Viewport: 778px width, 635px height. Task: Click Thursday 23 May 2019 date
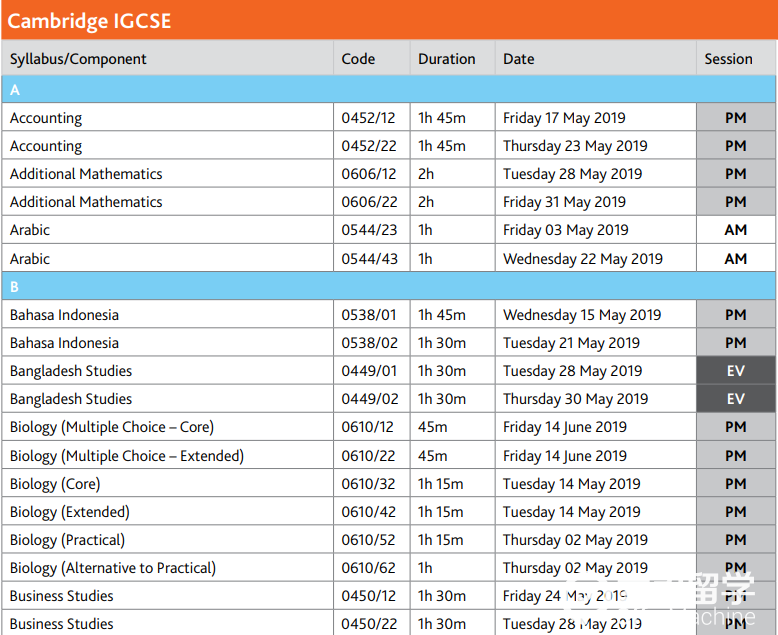pos(575,146)
